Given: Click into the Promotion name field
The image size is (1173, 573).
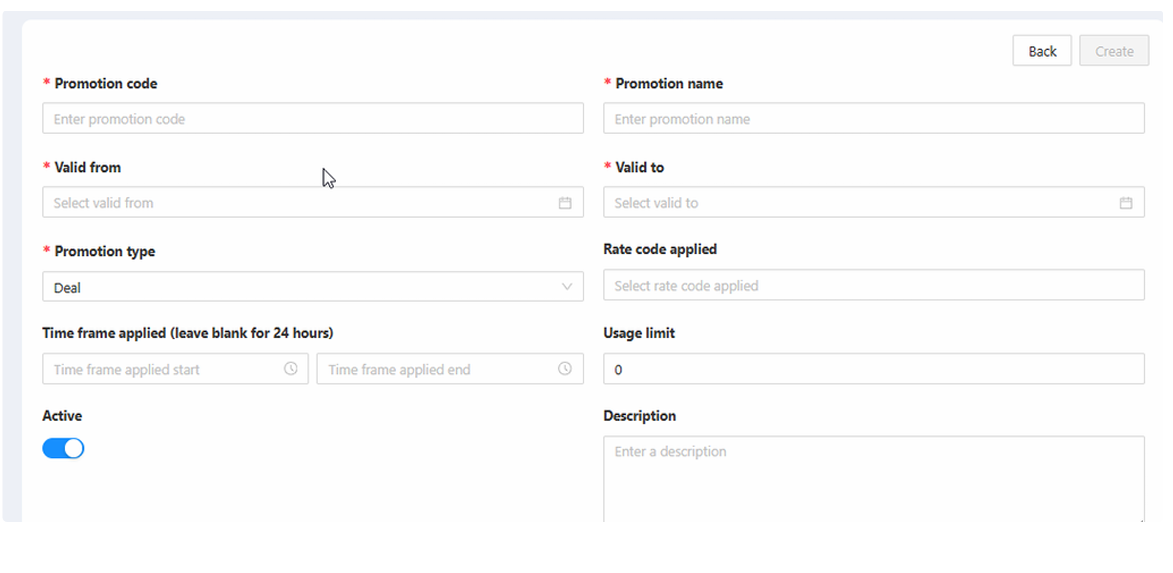Looking at the screenshot, I should 873,119.
